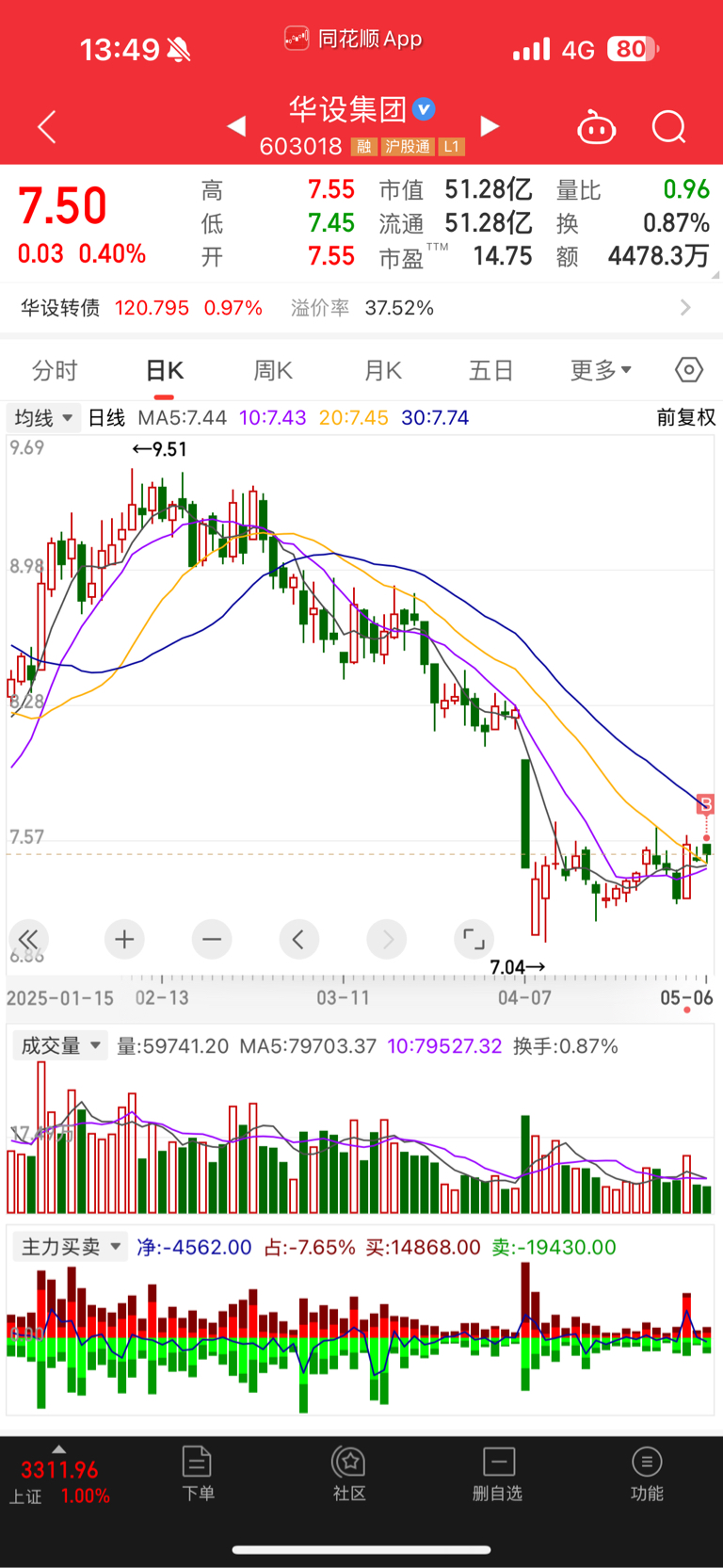Screen dimensions: 723x1568
Task: Tap date label 05-06 on axis
Action: click(x=687, y=998)
